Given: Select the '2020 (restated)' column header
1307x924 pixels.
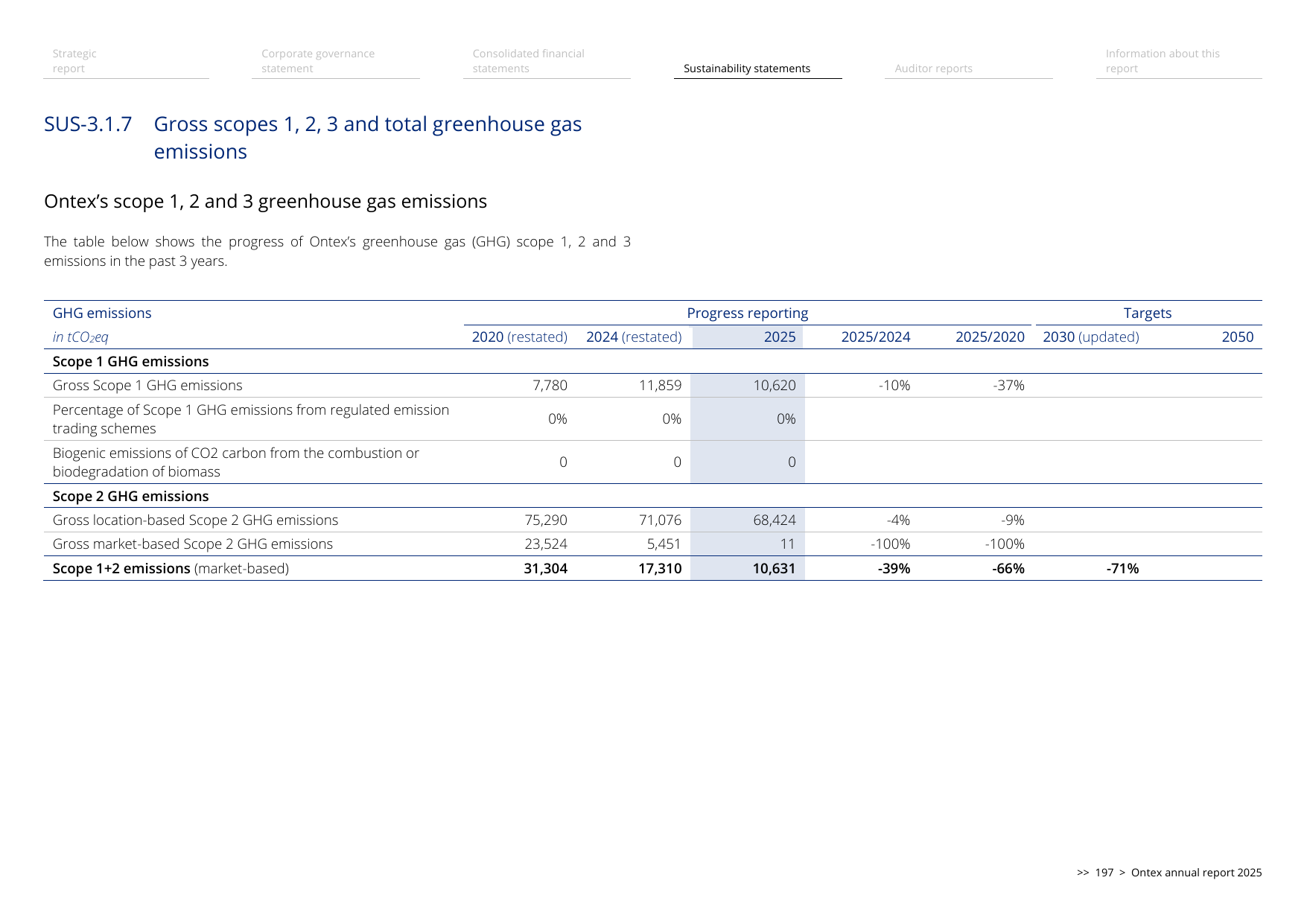Looking at the screenshot, I should (x=520, y=337).
